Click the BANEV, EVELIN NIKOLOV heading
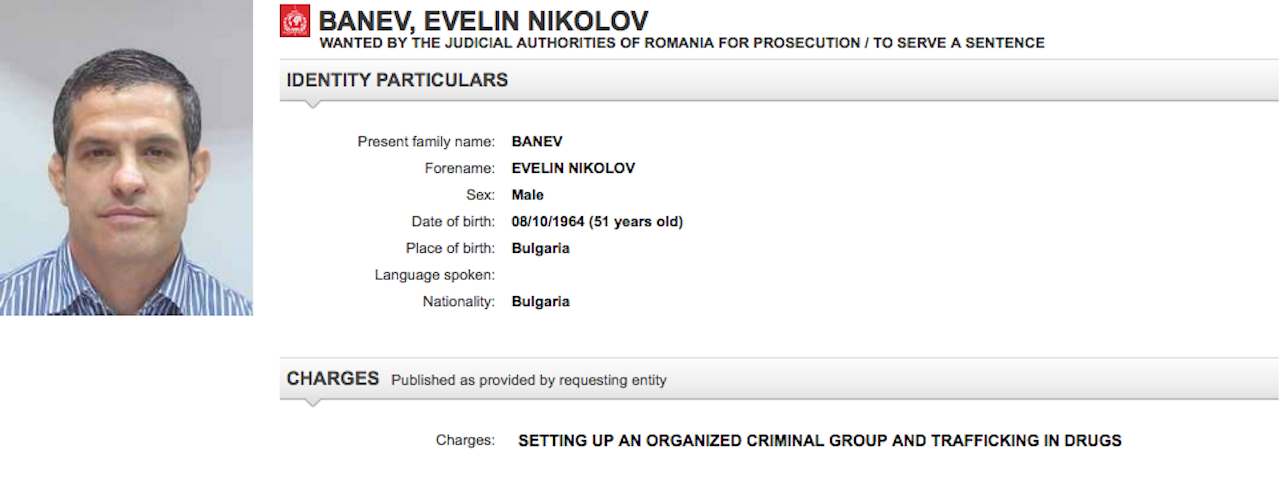Viewport: 1280px width, 477px height. coord(483,20)
